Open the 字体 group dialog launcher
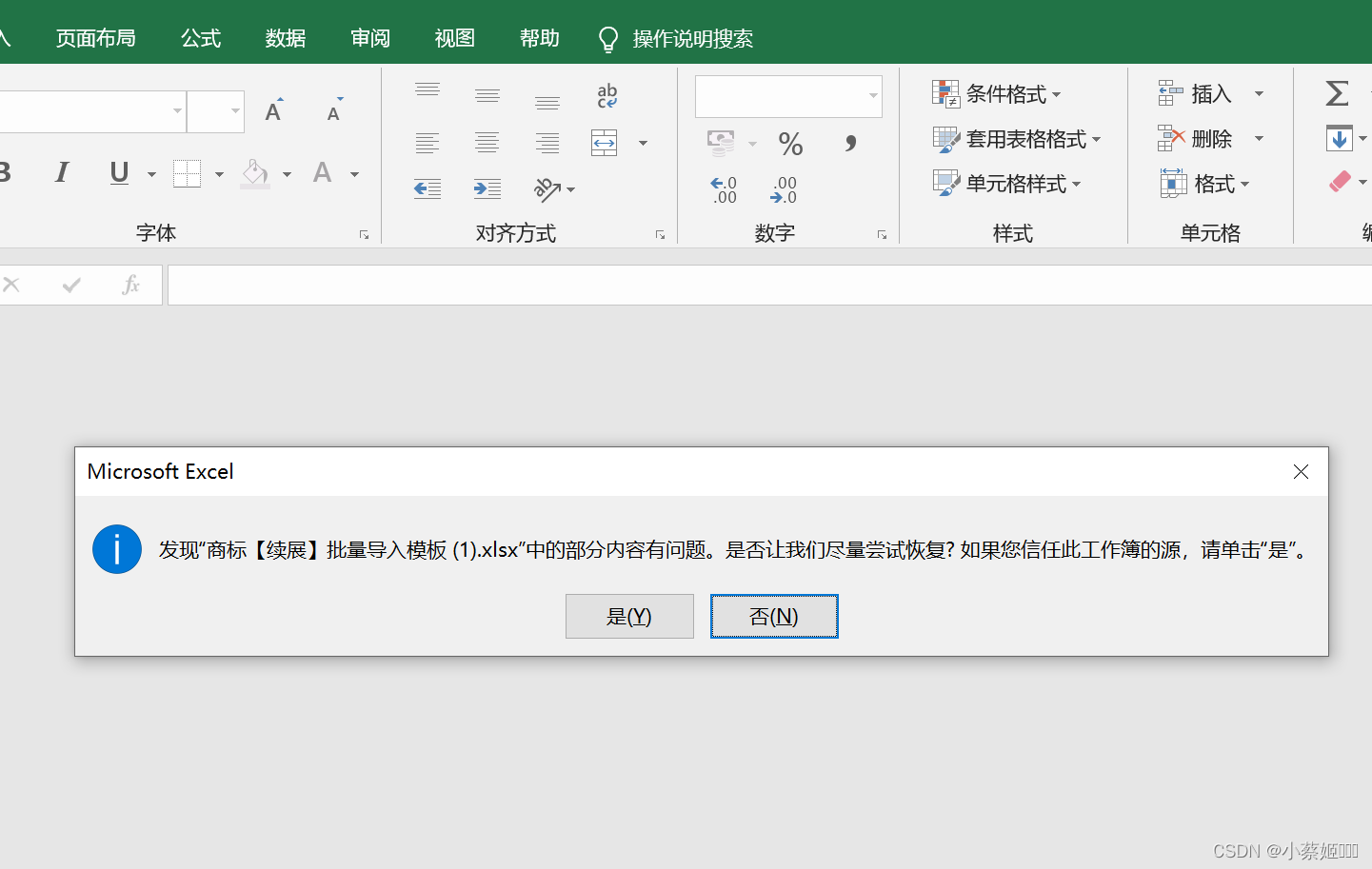 coord(364,235)
